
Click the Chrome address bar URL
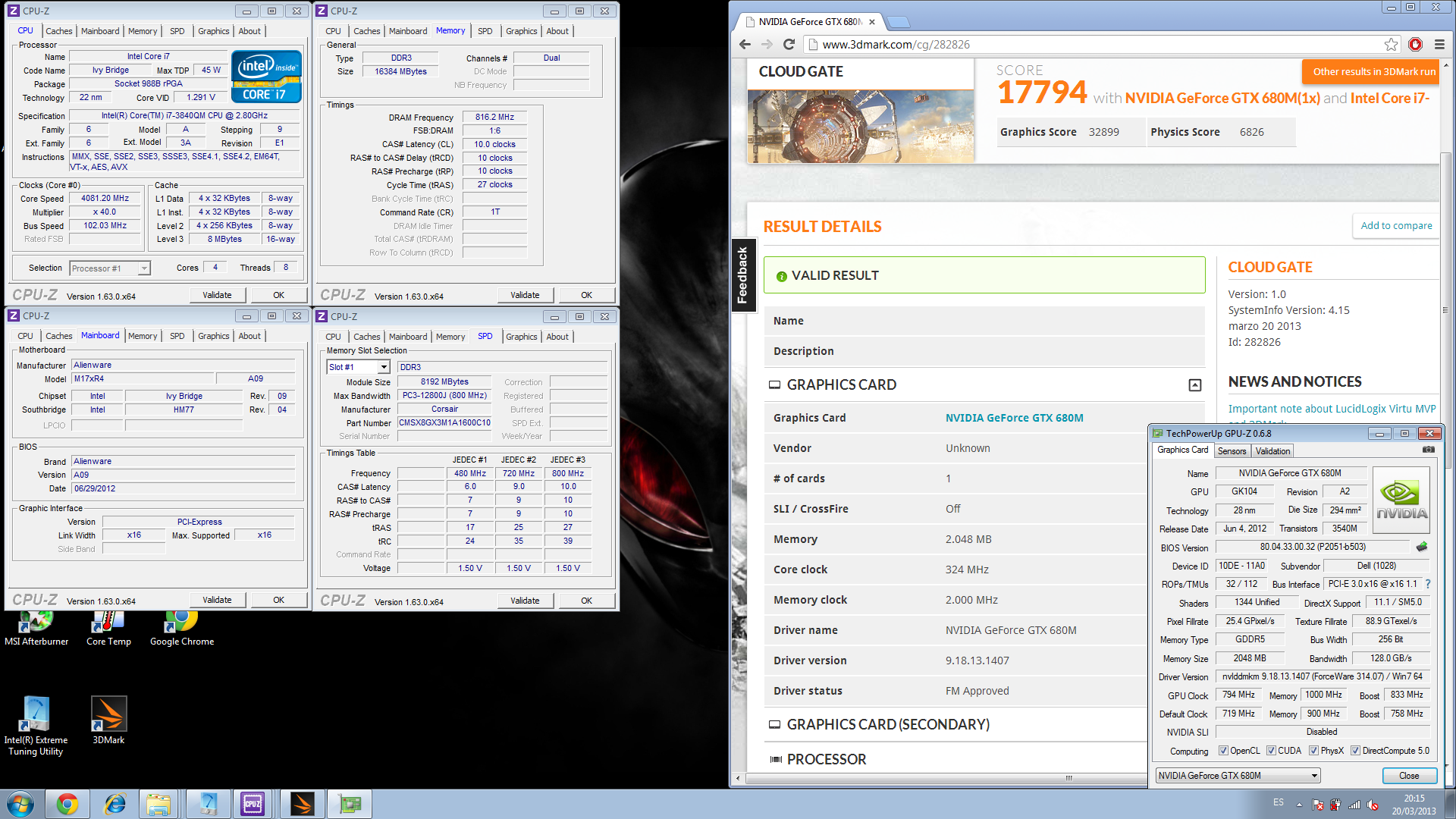(x=896, y=45)
